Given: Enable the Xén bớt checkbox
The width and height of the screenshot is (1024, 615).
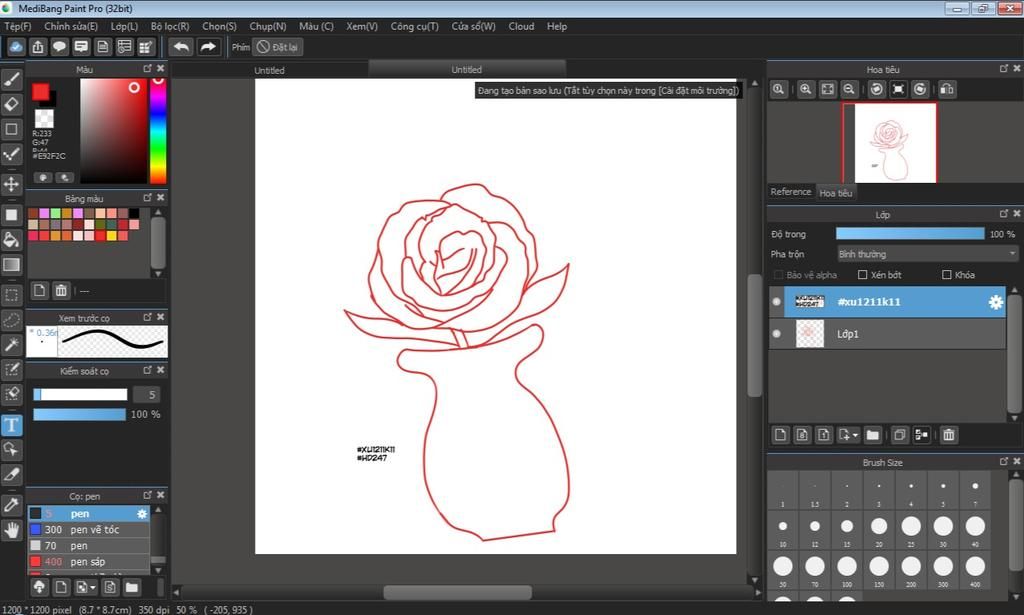Looking at the screenshot, I should point(862,275).
